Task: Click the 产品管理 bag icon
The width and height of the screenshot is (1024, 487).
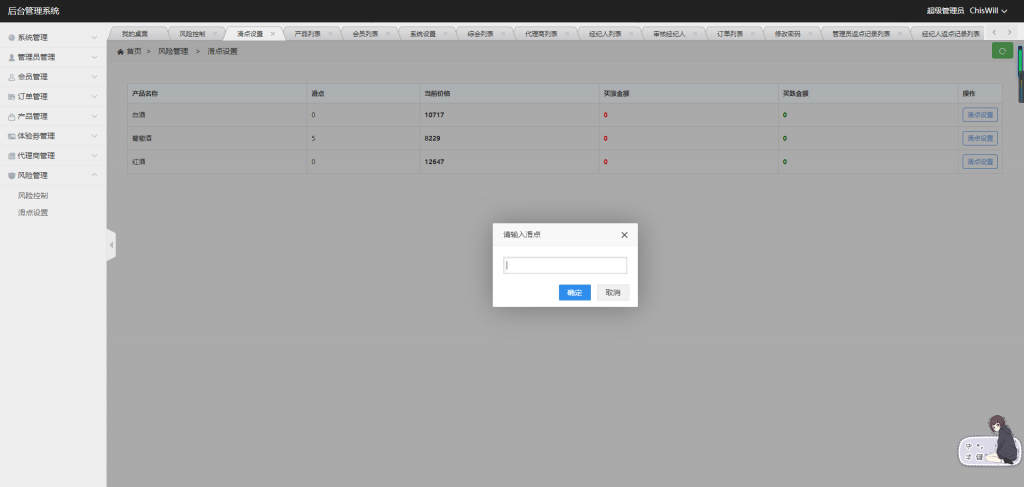Action: 12,116
